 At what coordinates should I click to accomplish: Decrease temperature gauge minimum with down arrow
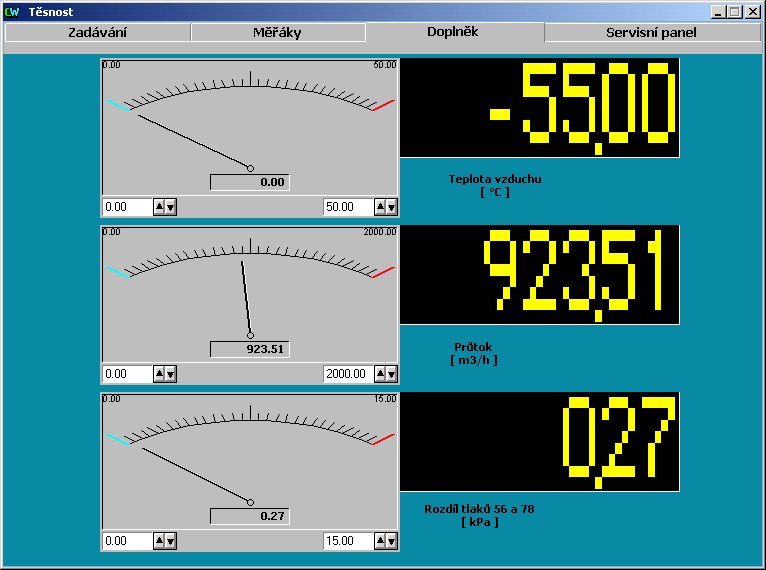pos(170,207)
